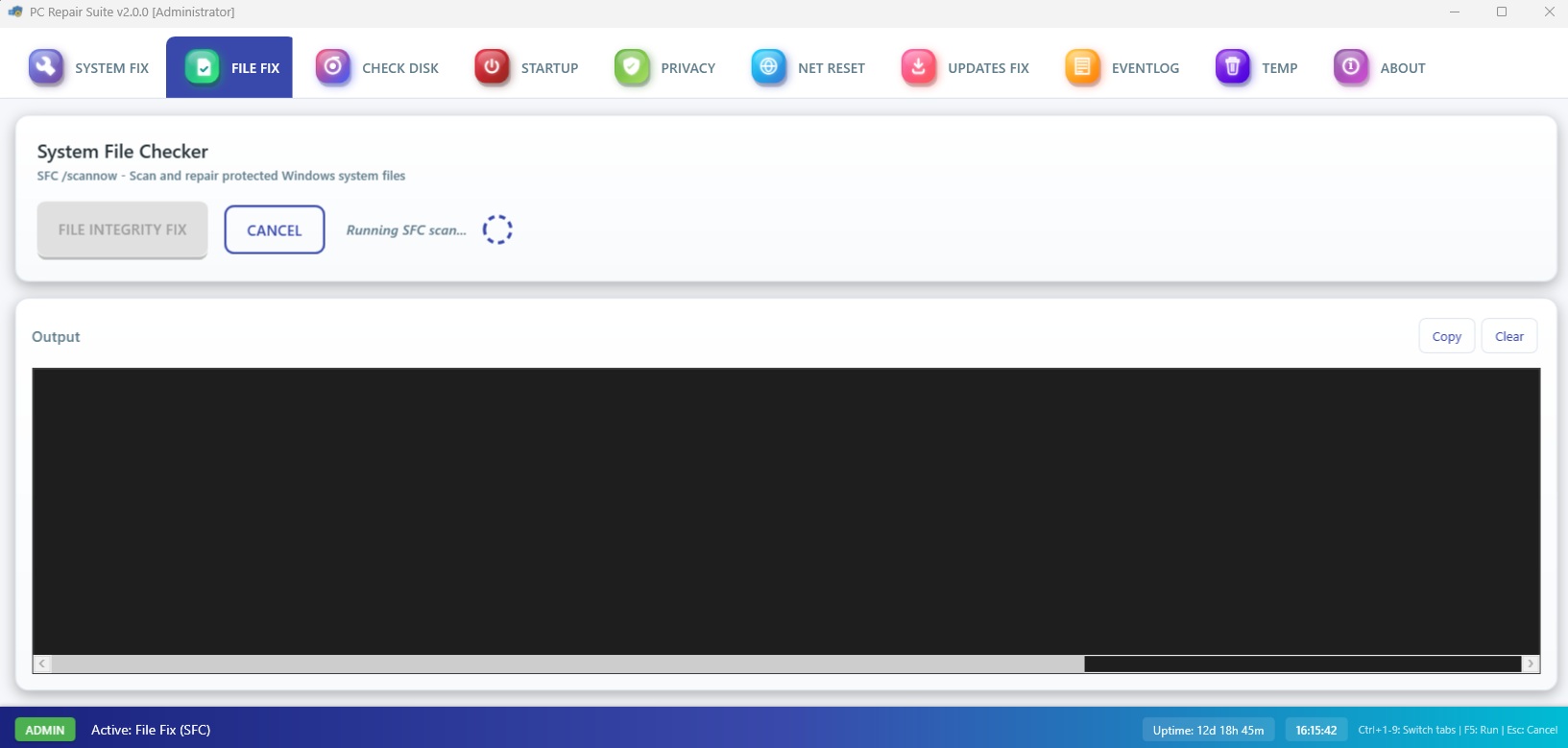The image size is (1568, 748).
Task: Click the File Fix green document icon
Action: click(203, 67)
